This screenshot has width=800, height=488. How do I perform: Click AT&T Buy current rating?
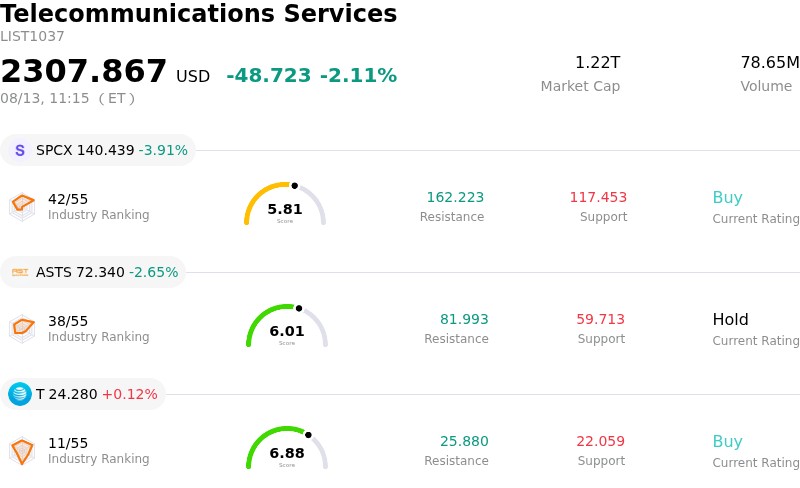click(x=728, y=442)
